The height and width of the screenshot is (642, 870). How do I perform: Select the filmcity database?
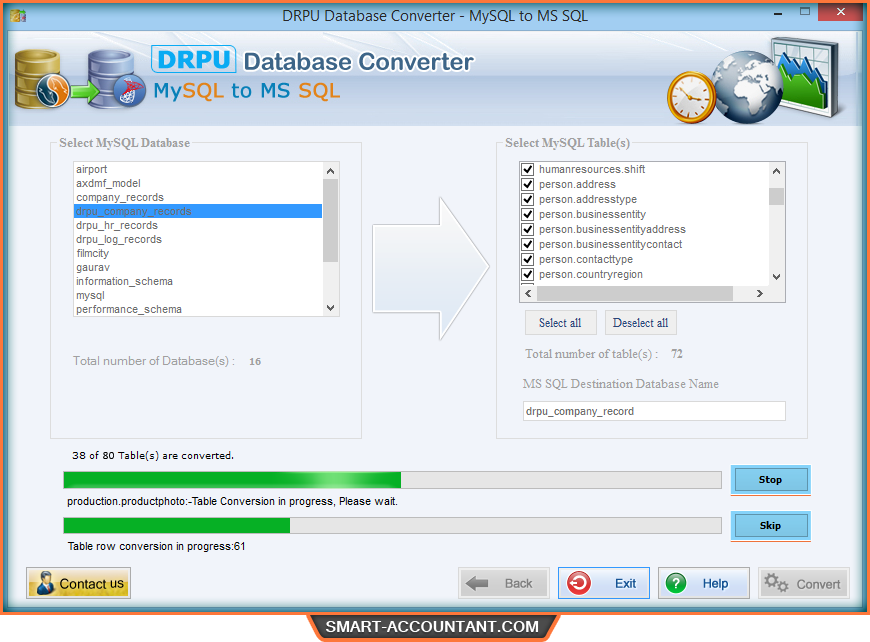click(x=198, y=253)
